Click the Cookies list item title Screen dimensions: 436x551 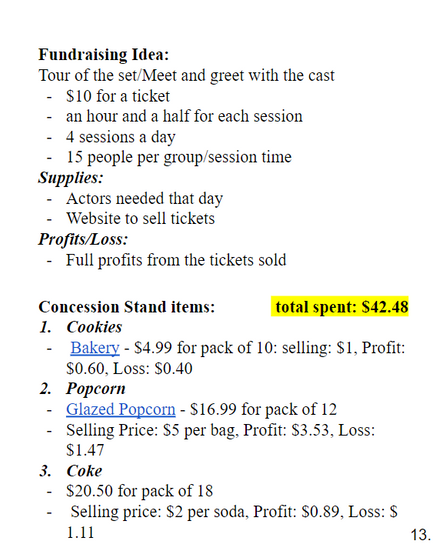point(94,327)
